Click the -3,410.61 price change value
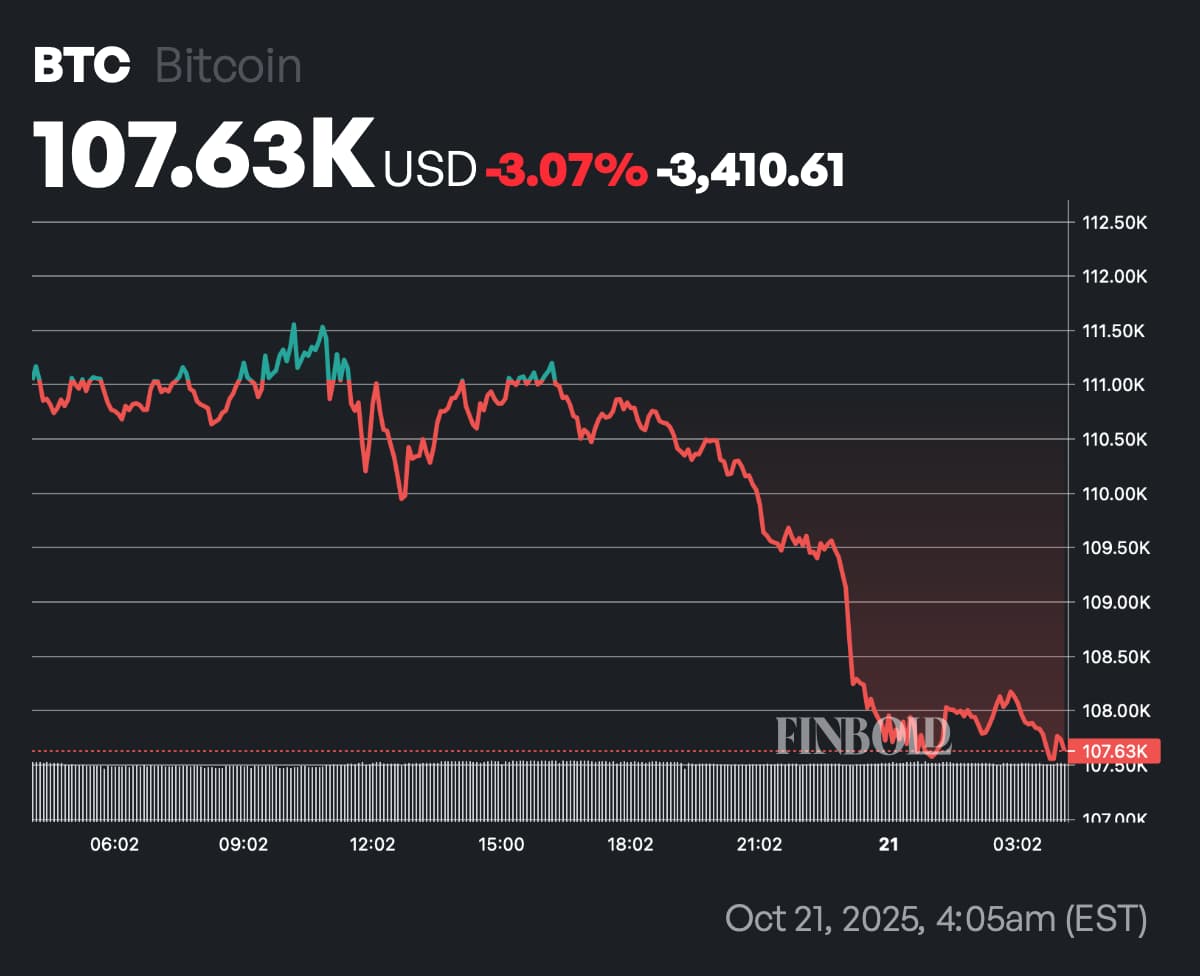This screenshot has height=976, width=1200. click(750, 171)
